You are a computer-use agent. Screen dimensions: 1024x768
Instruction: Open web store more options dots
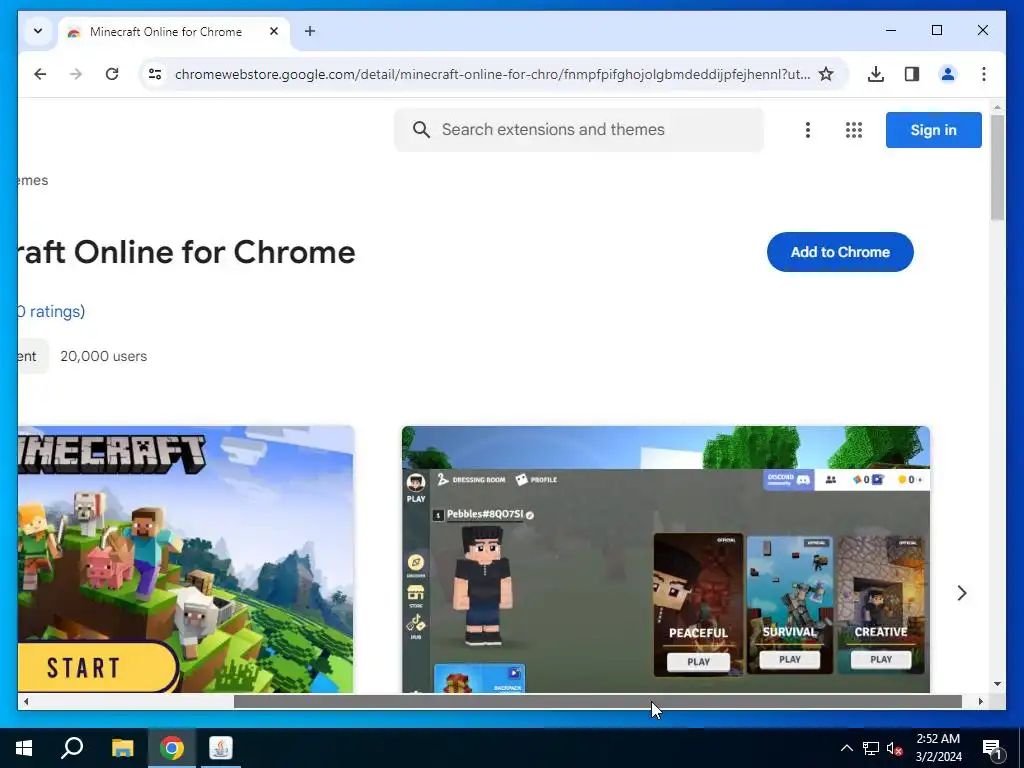(808, 130)
